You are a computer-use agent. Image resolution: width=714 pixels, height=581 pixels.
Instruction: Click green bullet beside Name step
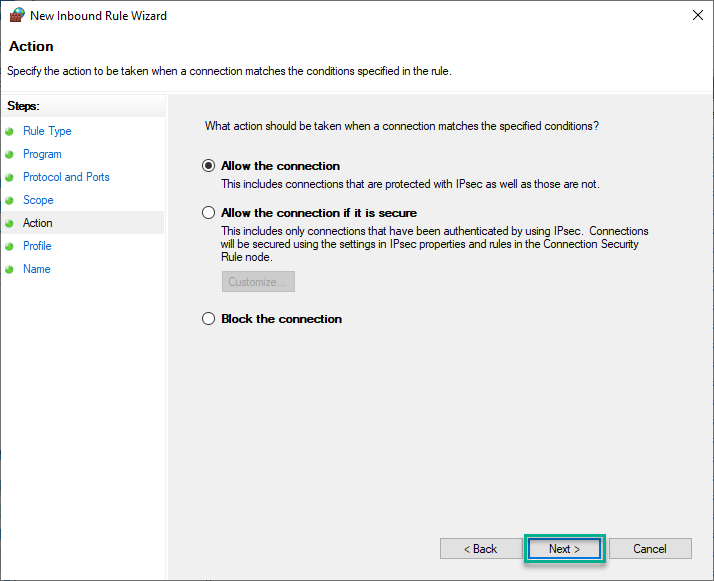9,270
